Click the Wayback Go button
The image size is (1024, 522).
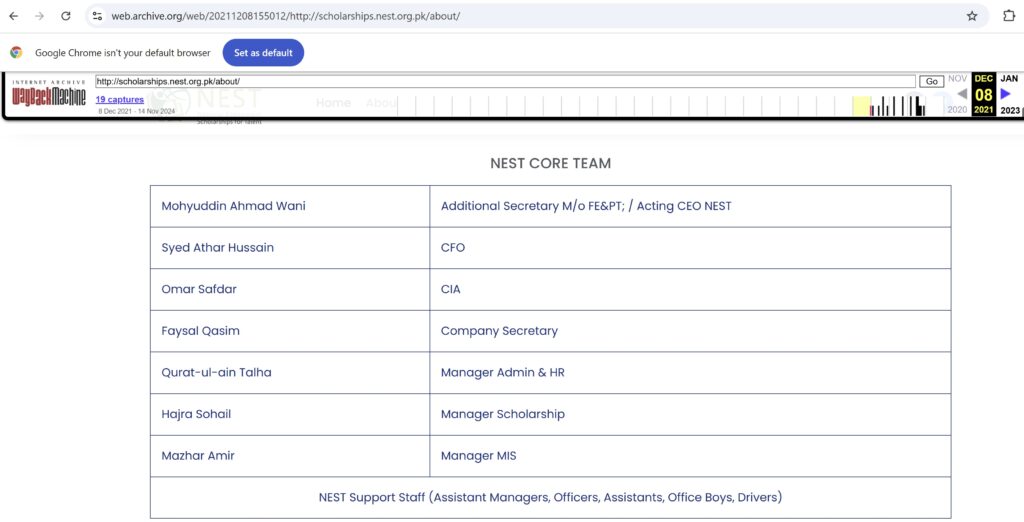click(x=932, y=82)
